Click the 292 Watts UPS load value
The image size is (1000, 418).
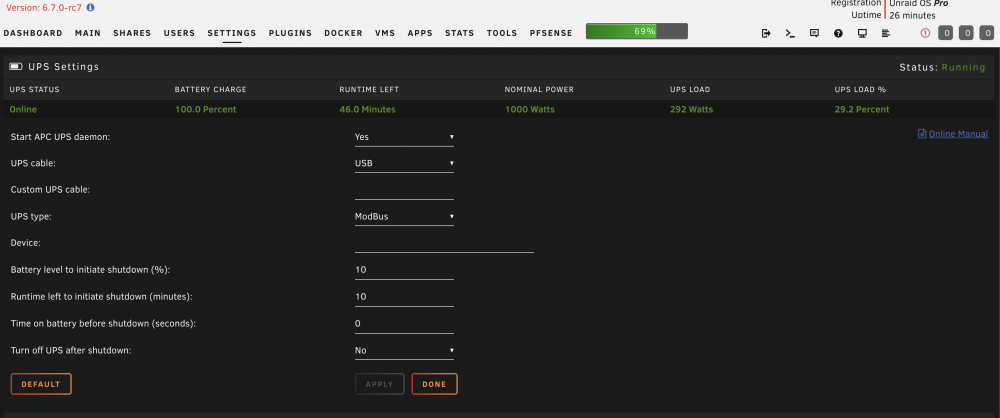(691, 109)
